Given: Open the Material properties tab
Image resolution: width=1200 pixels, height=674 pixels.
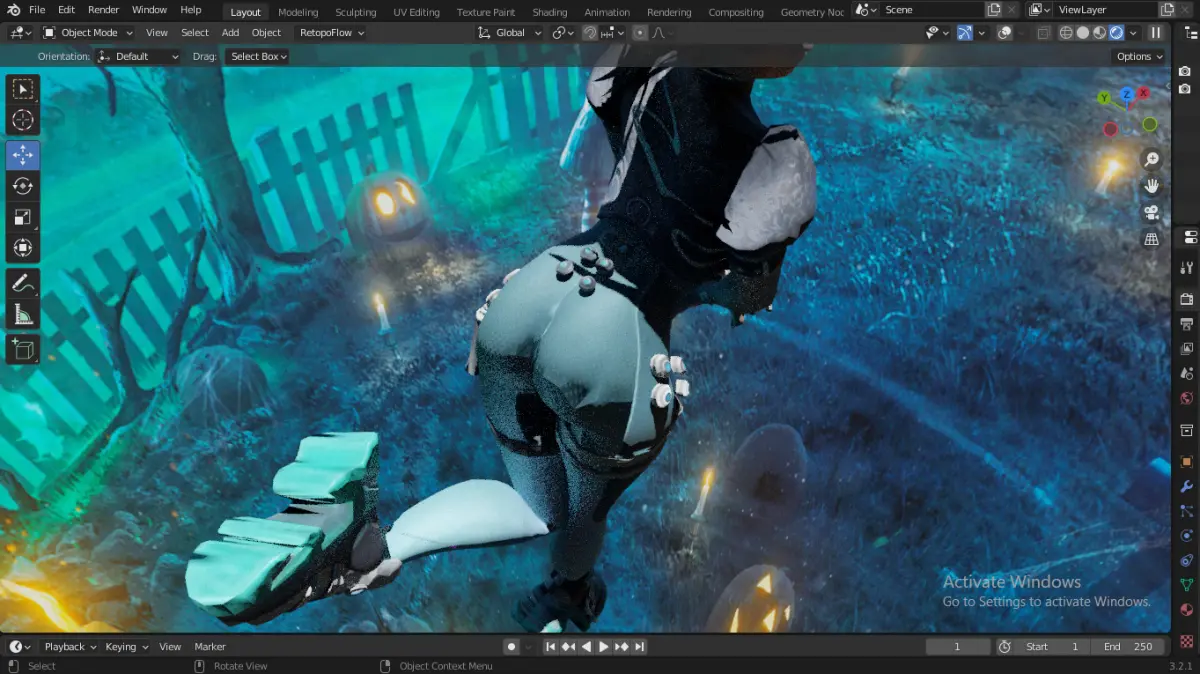Looking at the screenshot, I should [1187, 610].
